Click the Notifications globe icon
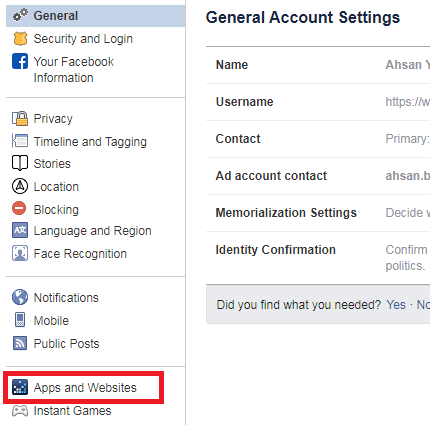The width and height of the screenshot is (430, 425). pos(20,297)
